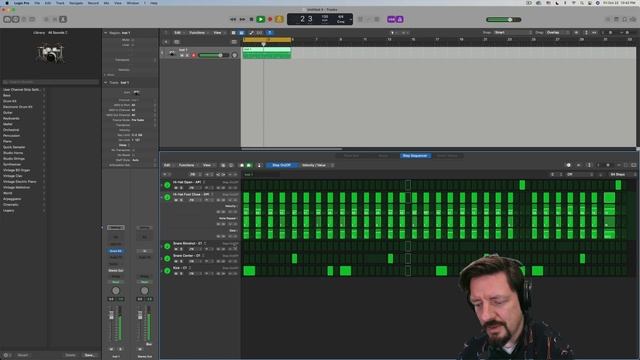Click the Stop transport button
Viewport: 640px width, 360px height.
pyautogui.click(x=251, y=19)
